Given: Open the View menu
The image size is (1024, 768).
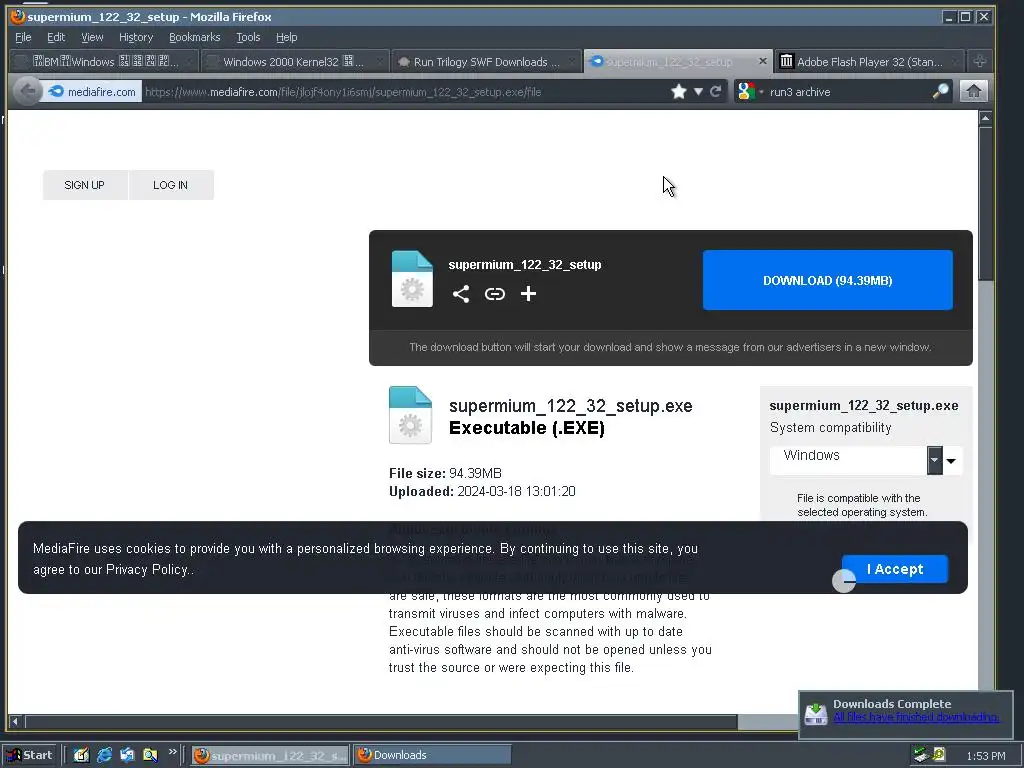Looking at the screenshot, I should 92,37.
